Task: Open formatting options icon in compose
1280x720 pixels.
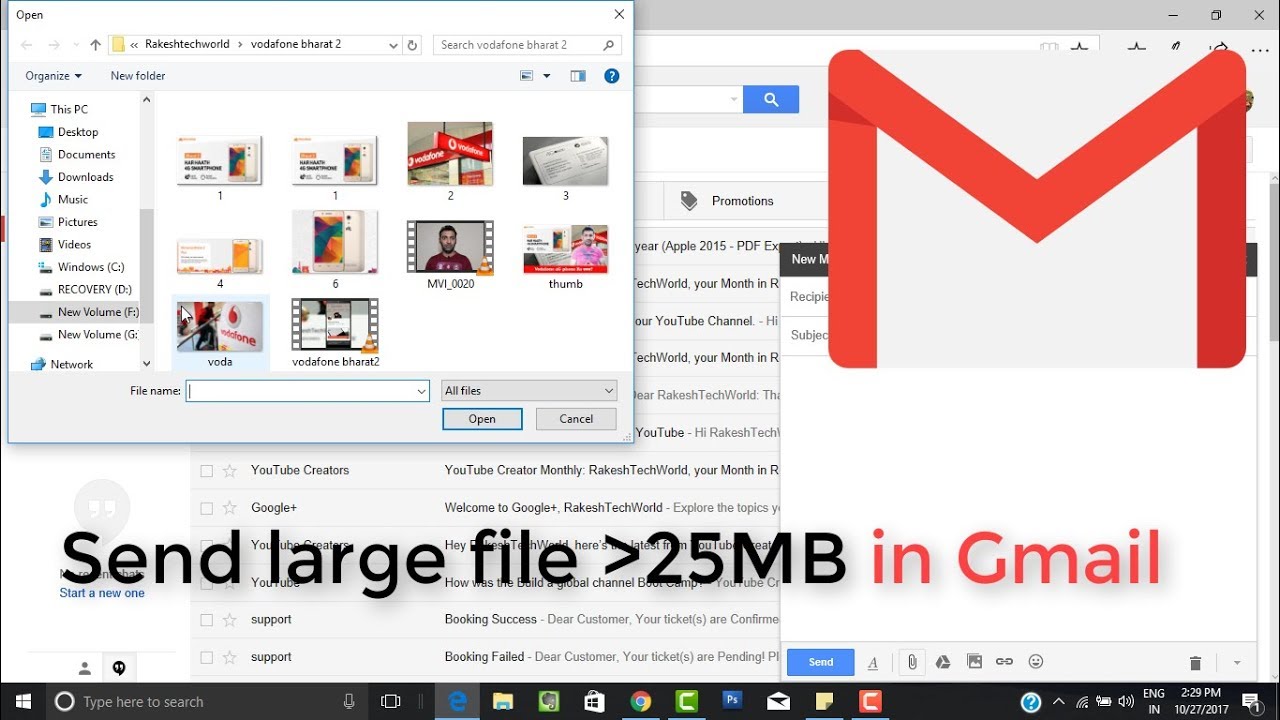Action: (x=873, y=663)
